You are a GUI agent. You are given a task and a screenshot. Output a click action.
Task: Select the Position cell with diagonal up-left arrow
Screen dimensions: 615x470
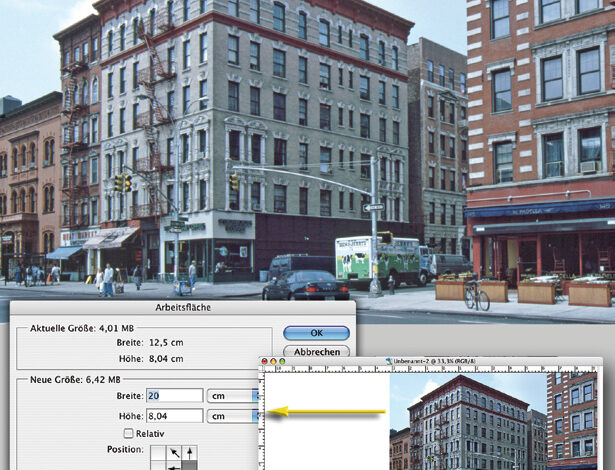tap(174, 453)
